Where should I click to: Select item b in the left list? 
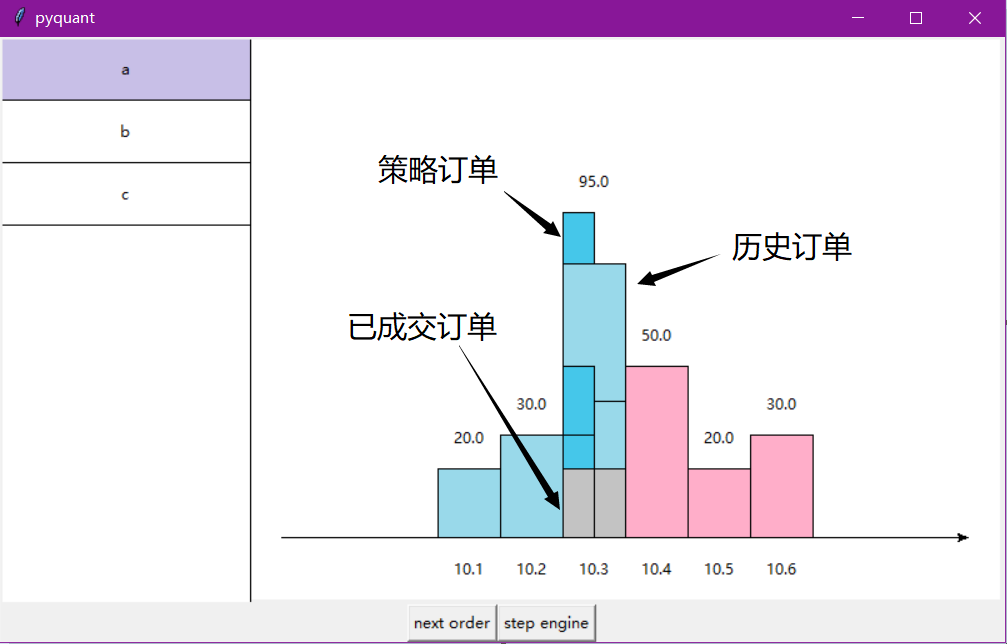pyautogui.click(x=126, y=132)
